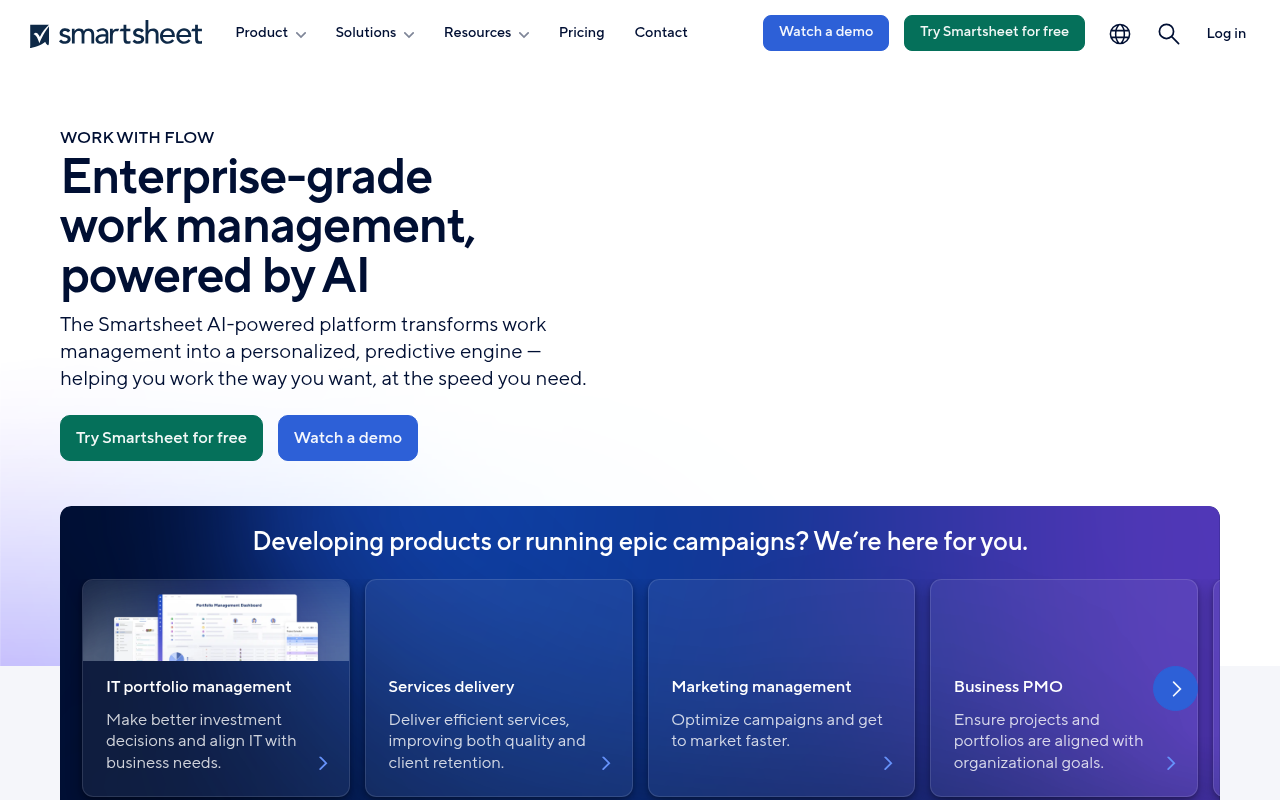Image resolution: width=1280 pixels, height=800 pixels.
Task: Click the Marketing management card arrow
Action: 888,763
